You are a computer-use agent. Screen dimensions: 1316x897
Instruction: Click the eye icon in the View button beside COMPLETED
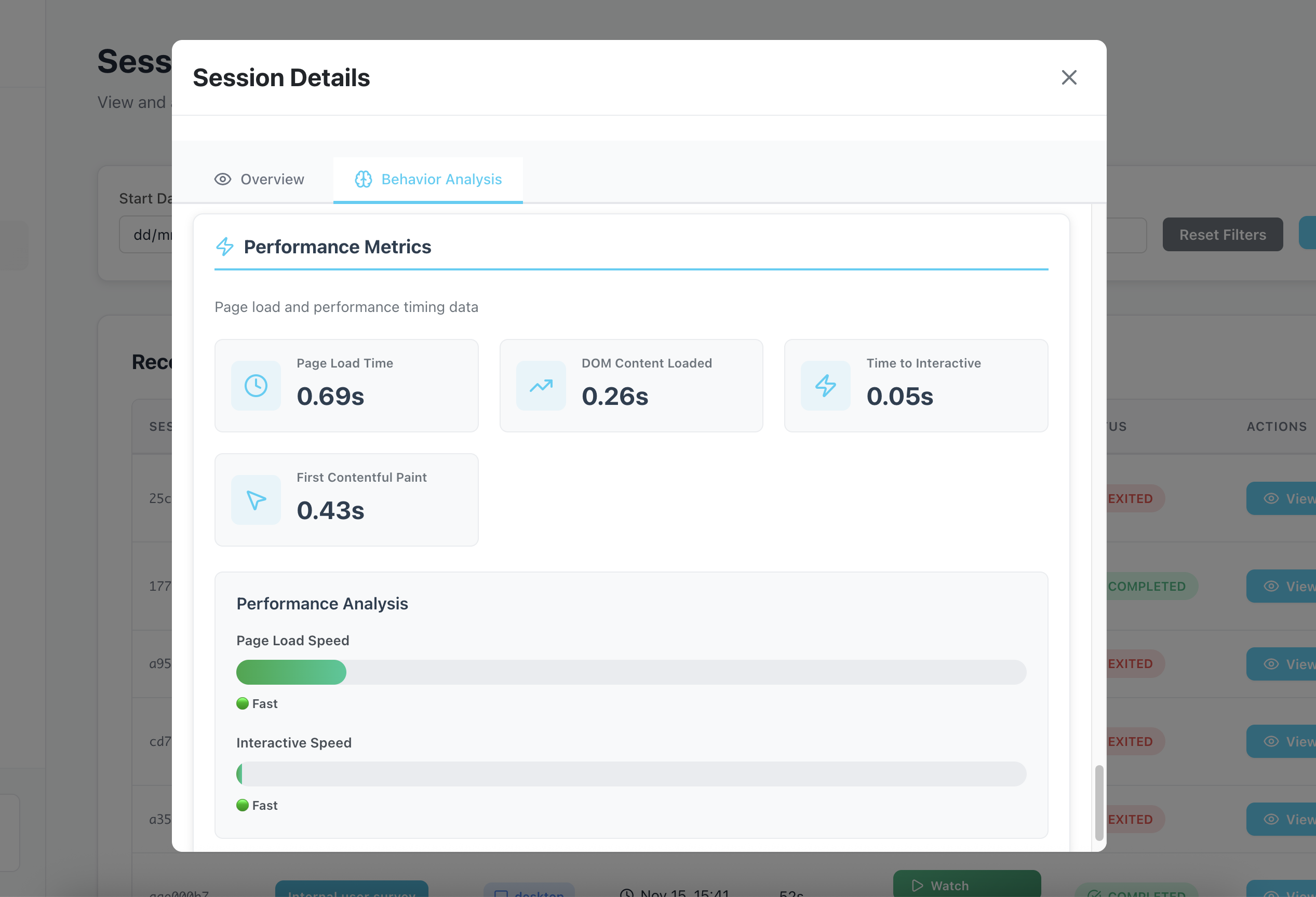tap(1272, 586)
